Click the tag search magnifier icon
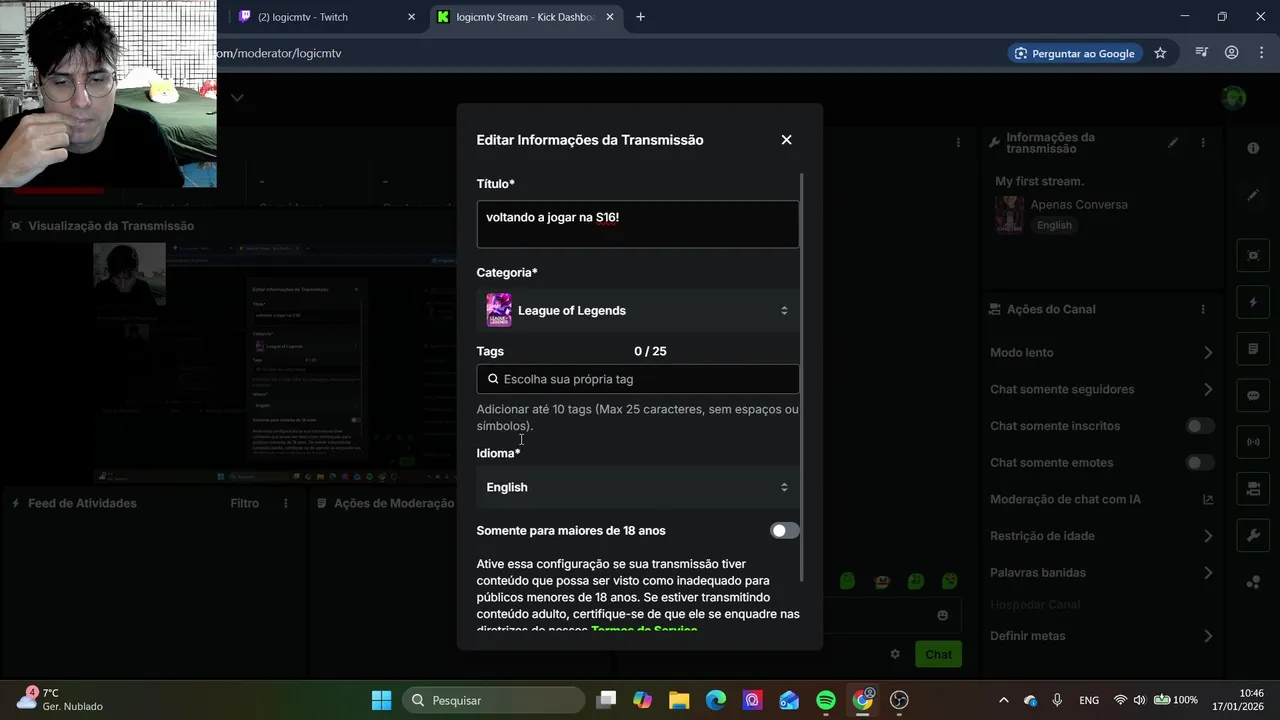 coord(493,379)
